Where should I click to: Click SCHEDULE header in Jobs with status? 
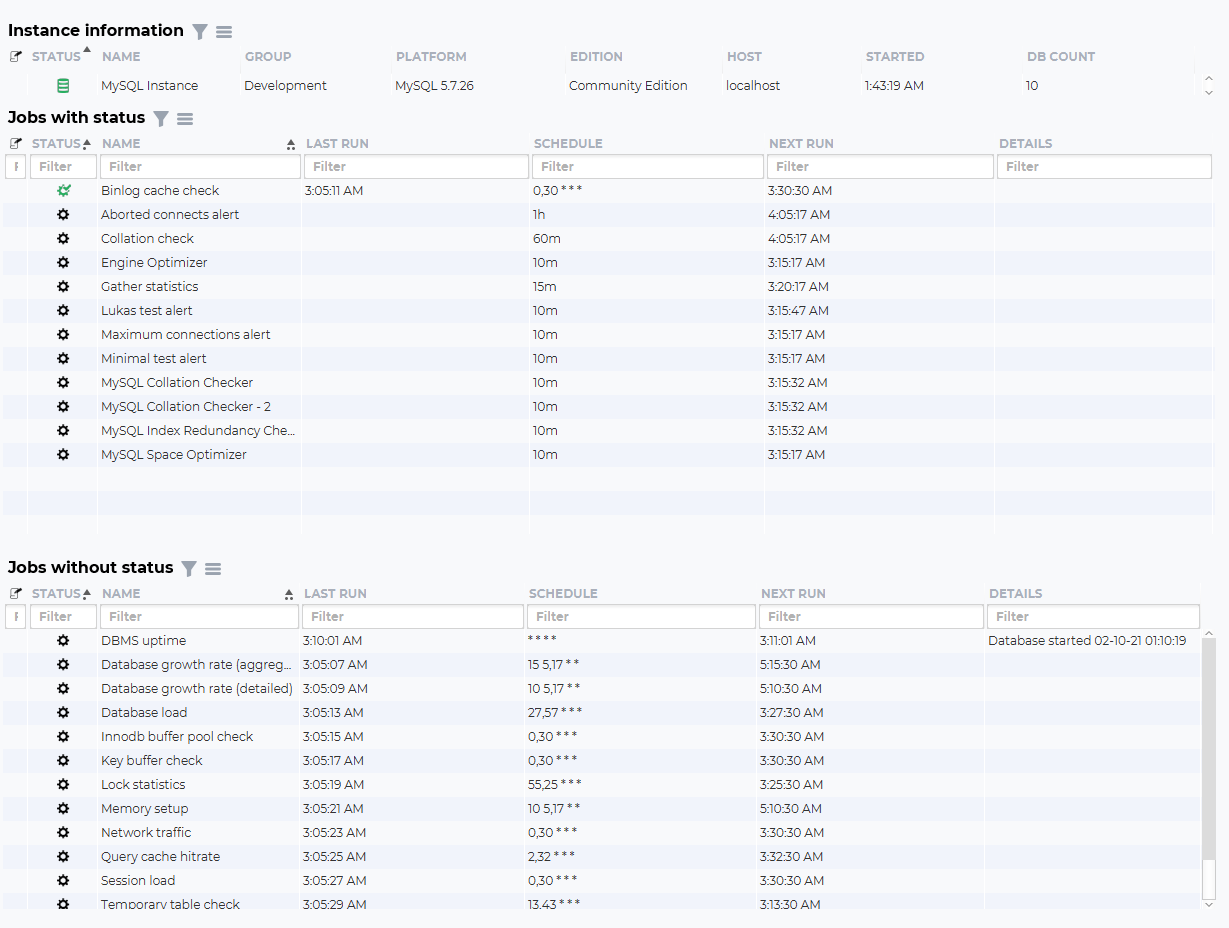(568, 144)
